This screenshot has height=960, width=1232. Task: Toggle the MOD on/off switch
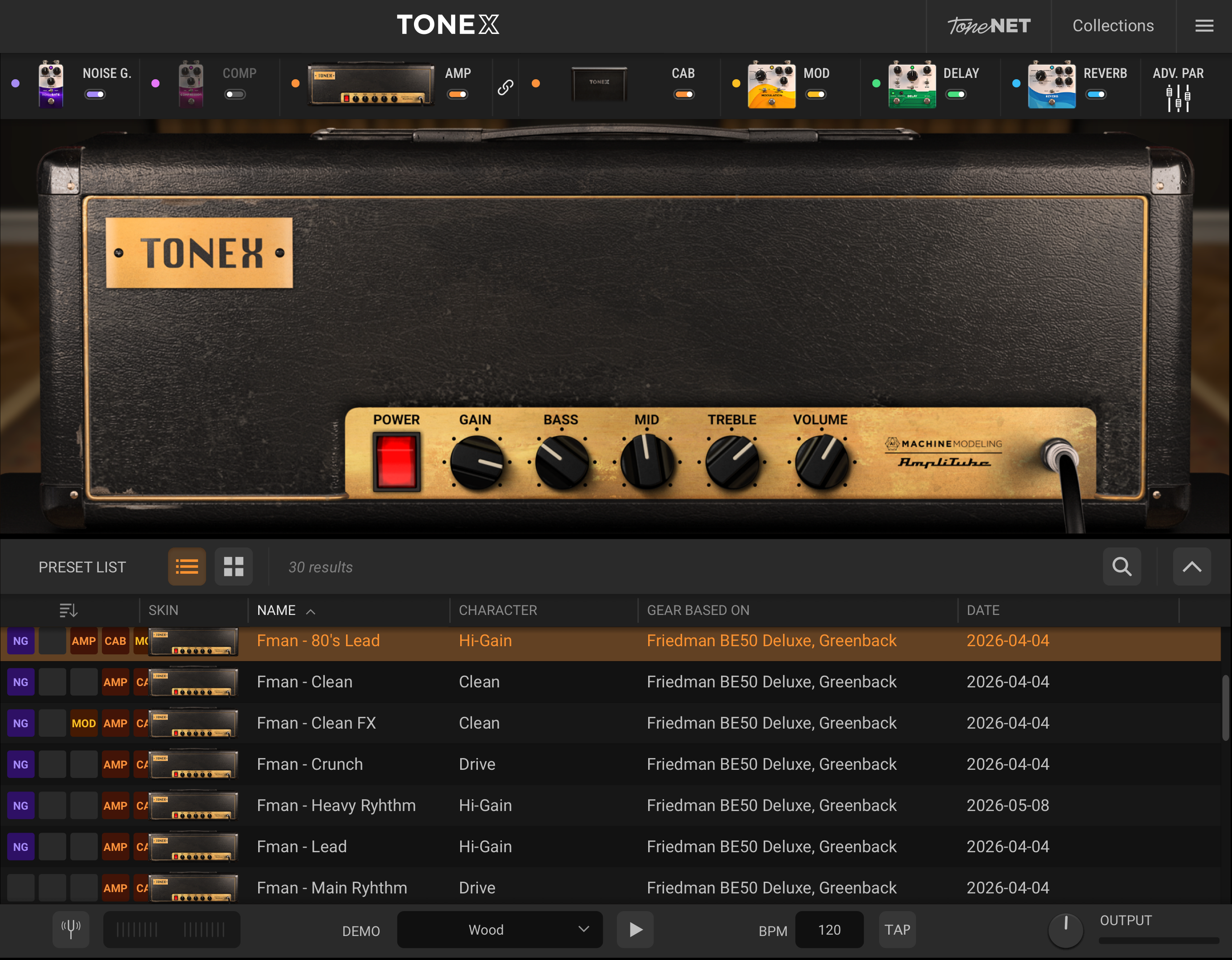coord(815,94)
